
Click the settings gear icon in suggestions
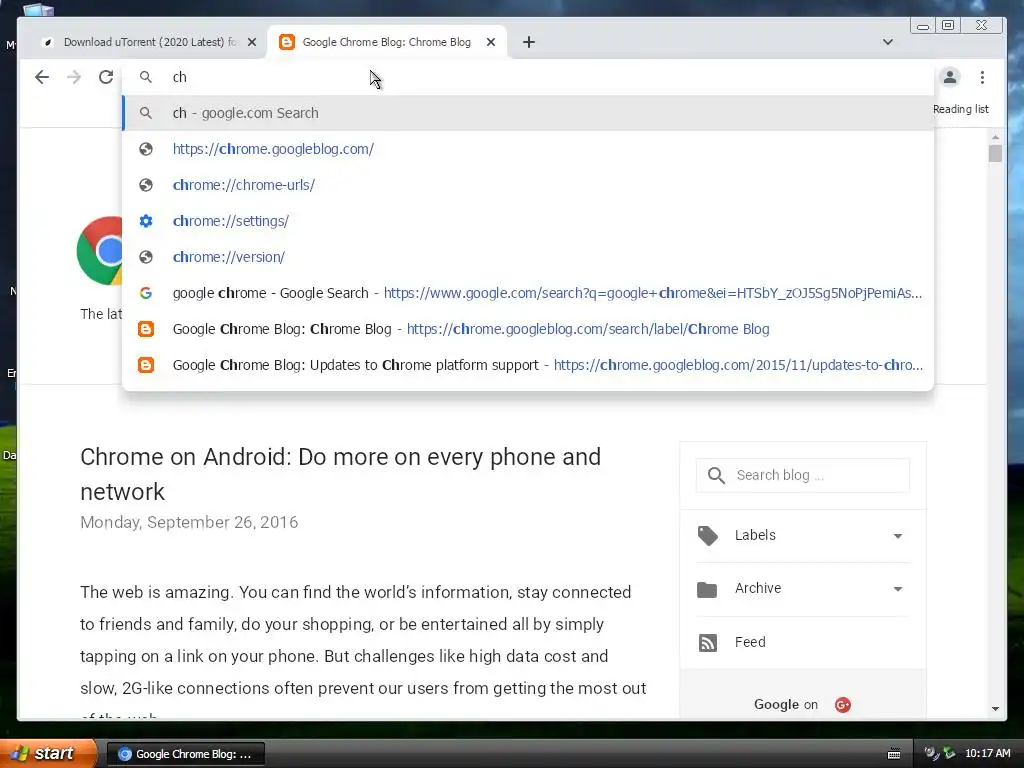tap(146, 221)
